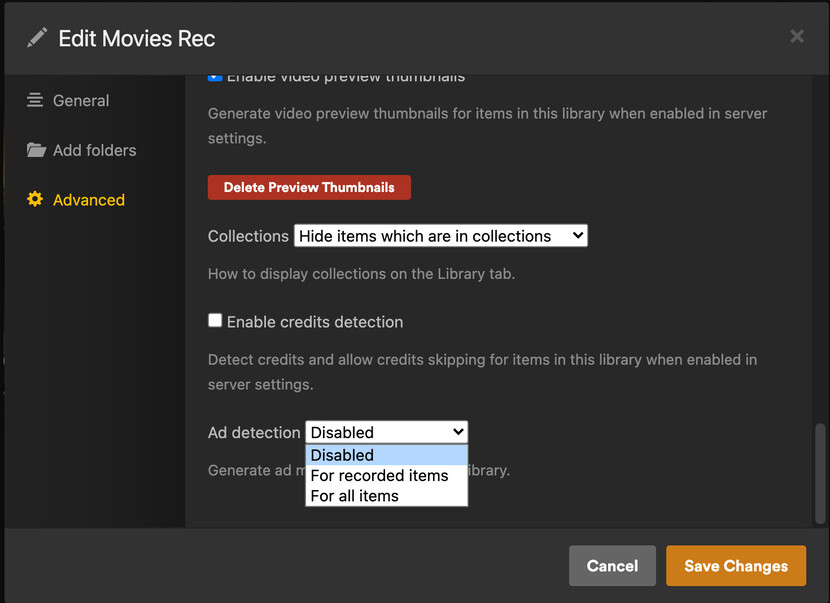Switch to the General tab
The image size is (830, 603).
(x=81, y=100)
